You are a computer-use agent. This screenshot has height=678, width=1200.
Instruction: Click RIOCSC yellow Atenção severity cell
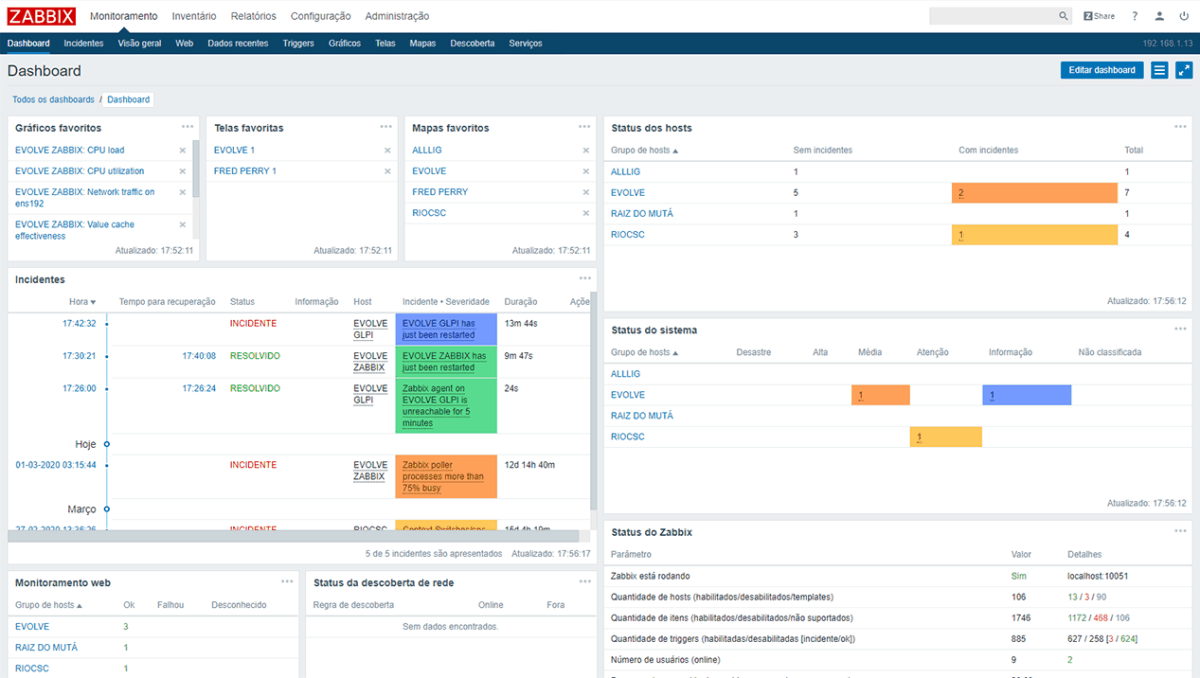(946, 437)
